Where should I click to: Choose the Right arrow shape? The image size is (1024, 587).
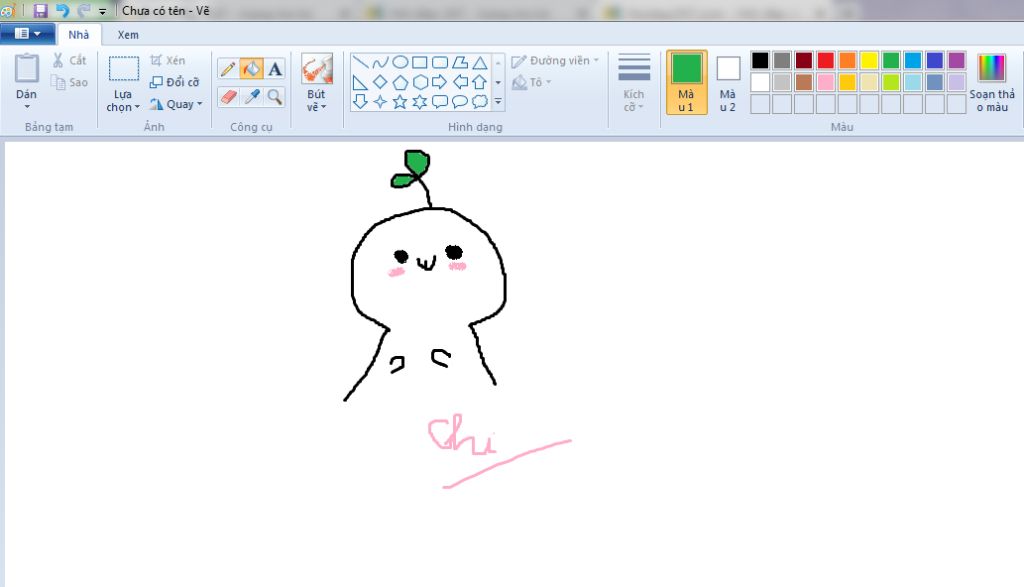(440, 82)
